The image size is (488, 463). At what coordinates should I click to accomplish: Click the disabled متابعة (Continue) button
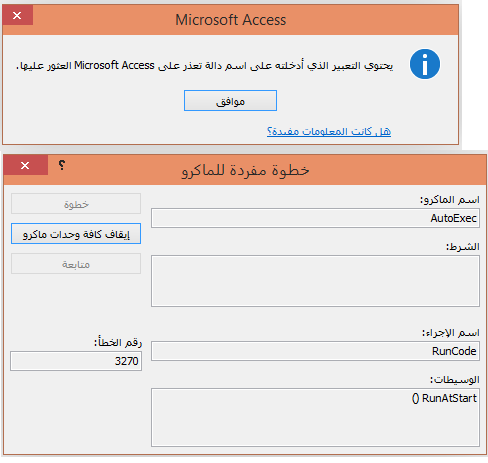pos(76,264)
